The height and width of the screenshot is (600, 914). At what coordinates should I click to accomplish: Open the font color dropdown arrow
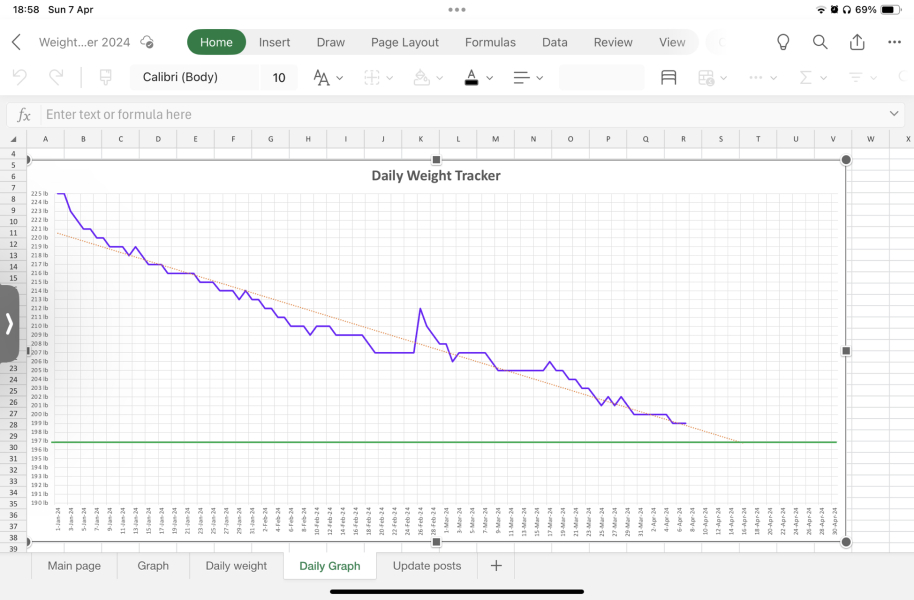pyautogui.click(x=489, y=77)
